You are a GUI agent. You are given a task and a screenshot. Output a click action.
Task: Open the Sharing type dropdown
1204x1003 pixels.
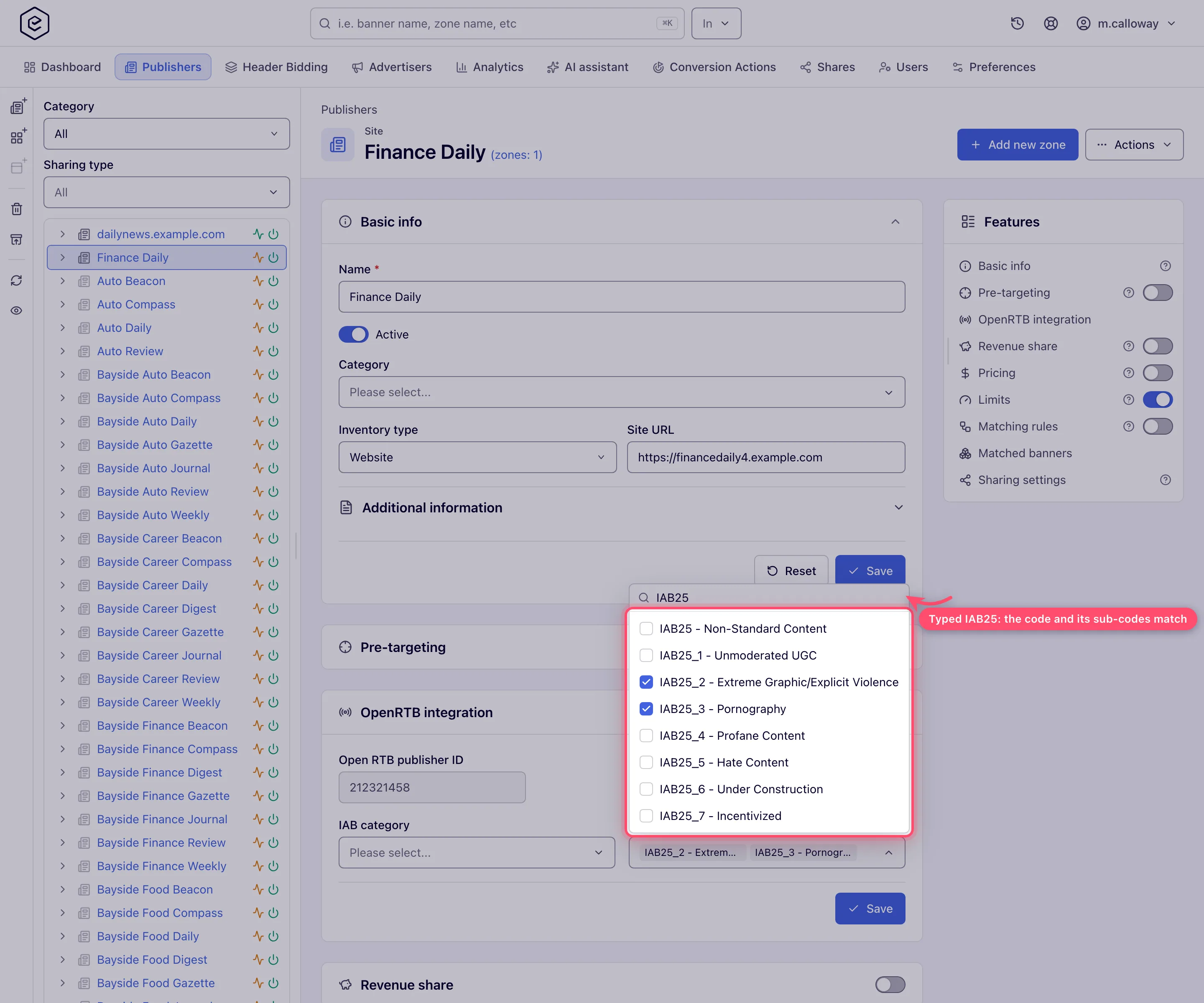[x=166, y=192]
